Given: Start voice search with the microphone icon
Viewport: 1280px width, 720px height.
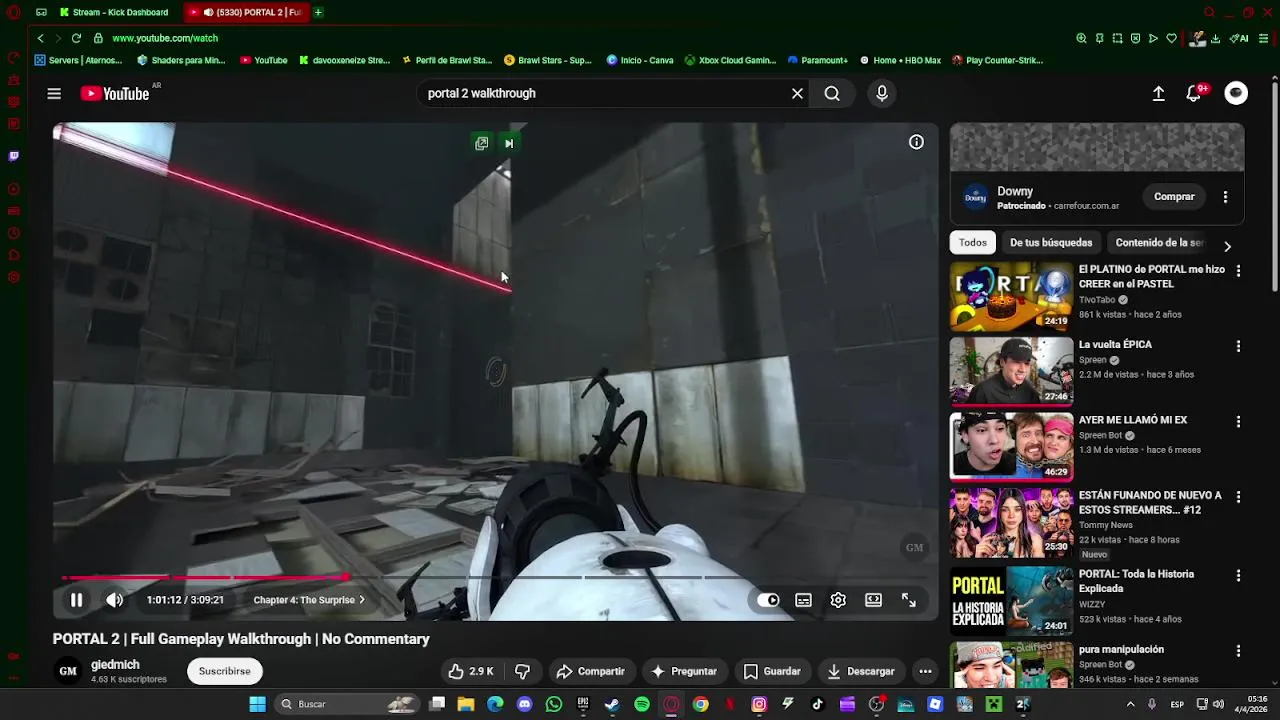Looking at the screenshot, I should click(x=881, y=93).
